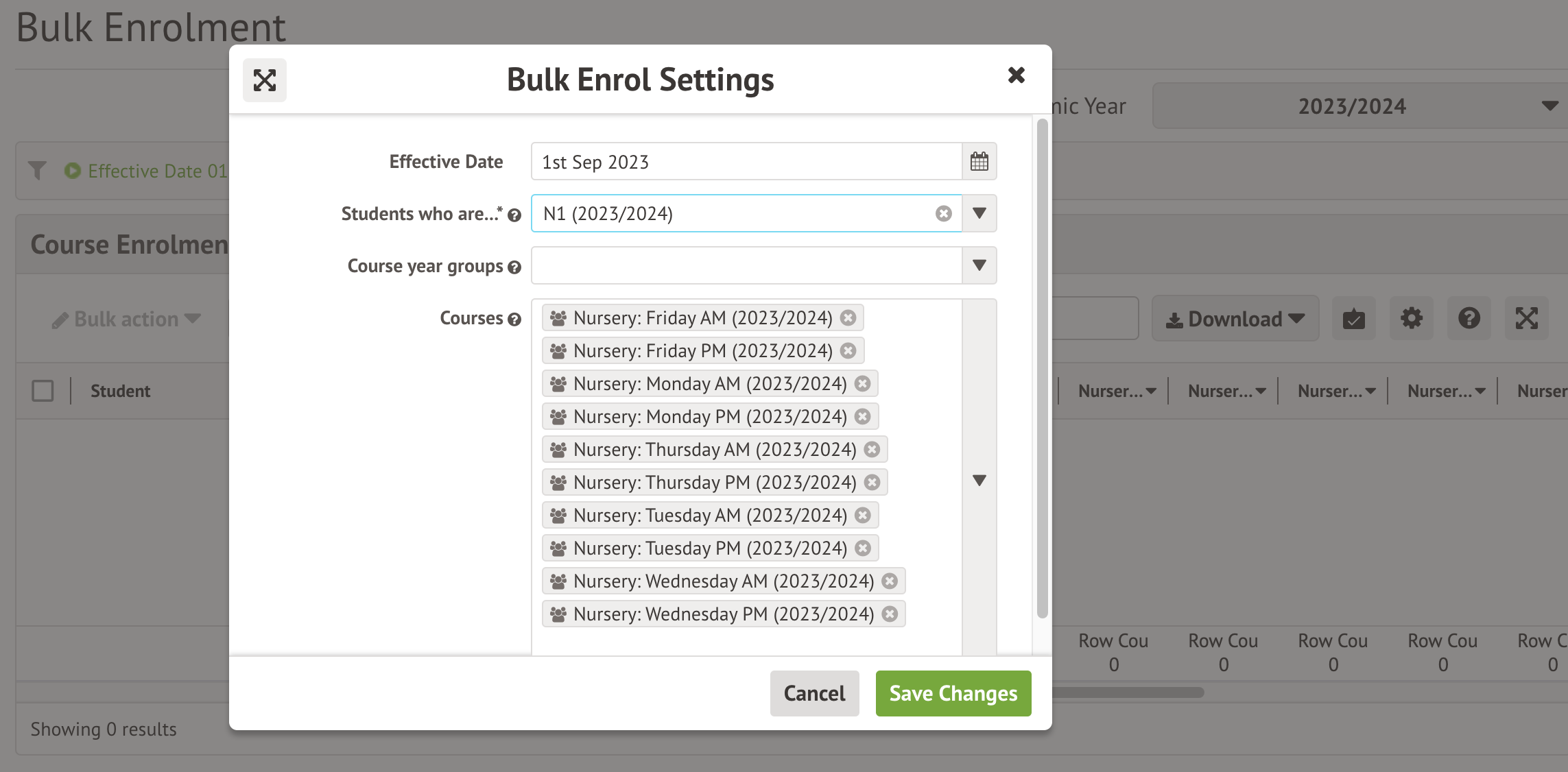The height and width of the screenshot is (772, 1568).
Task: Open the Download menu
Action: (1235, 319)
